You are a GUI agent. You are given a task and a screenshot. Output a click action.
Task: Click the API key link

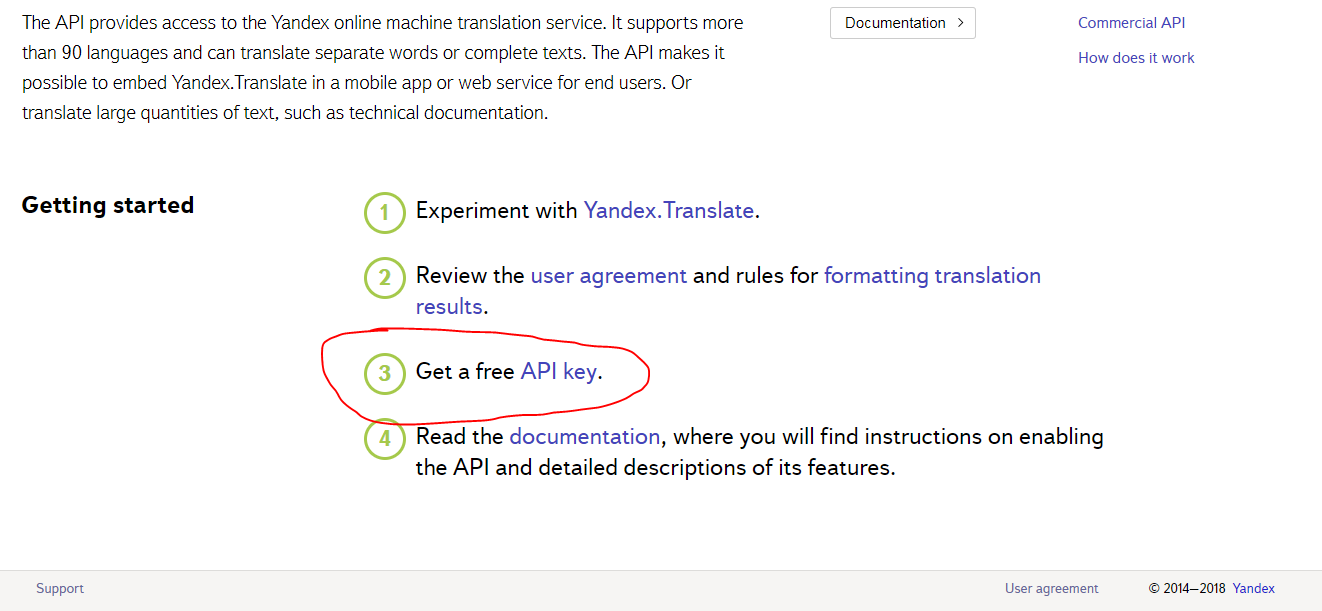558,372
